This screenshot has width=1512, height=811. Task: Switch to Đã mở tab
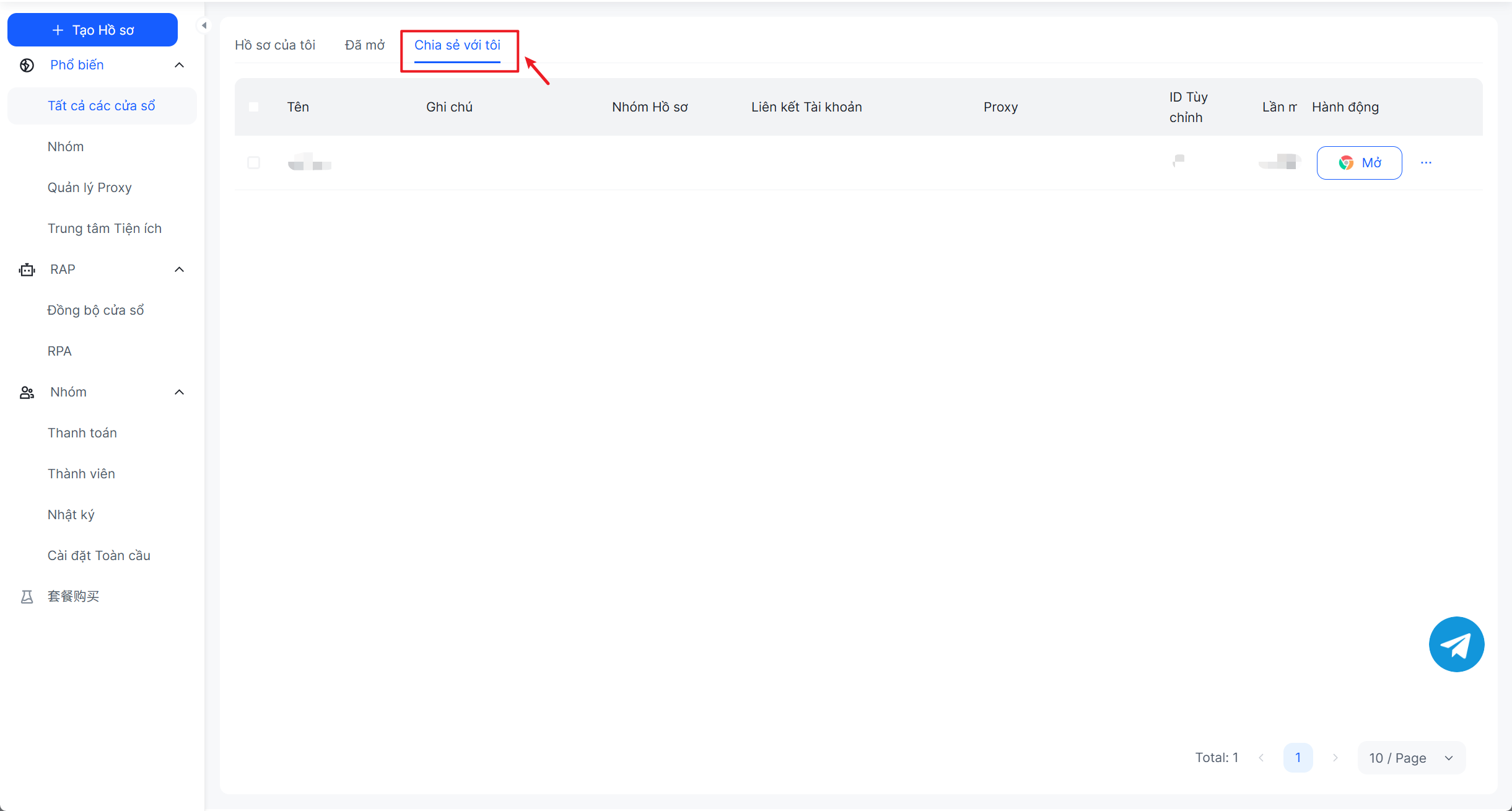364,45
